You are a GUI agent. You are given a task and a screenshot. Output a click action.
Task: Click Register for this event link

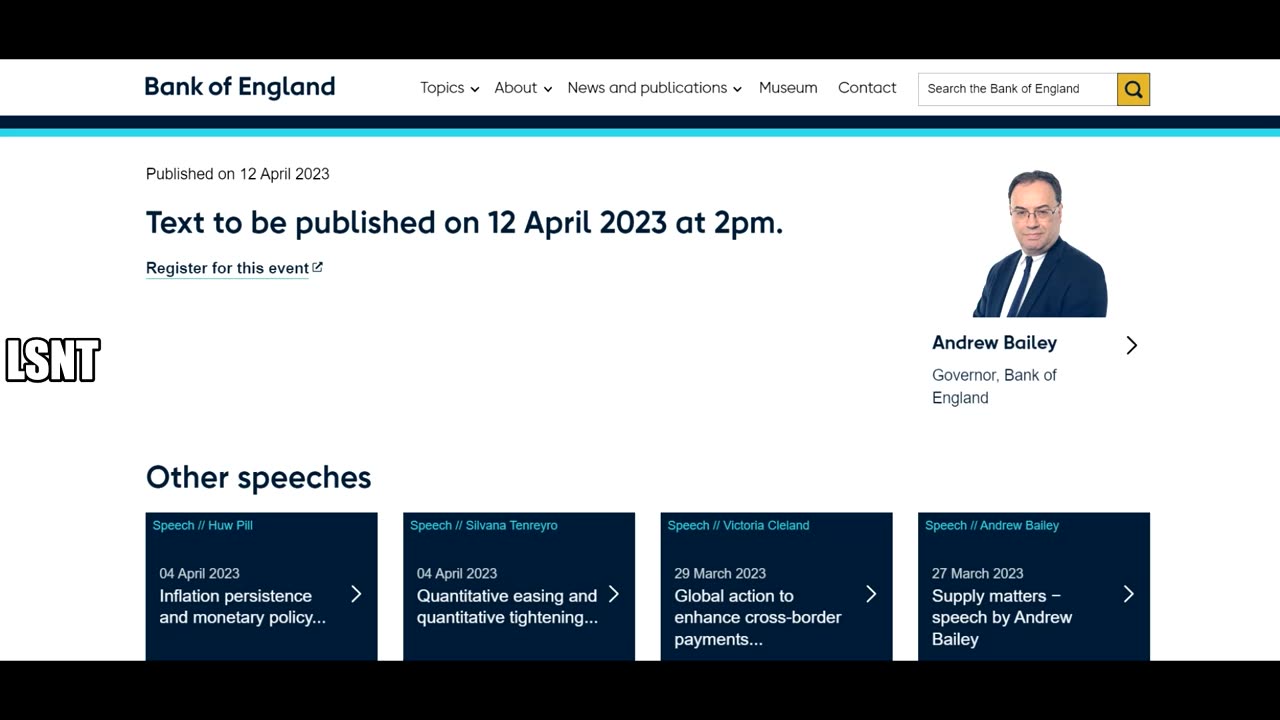click(227, 268)
